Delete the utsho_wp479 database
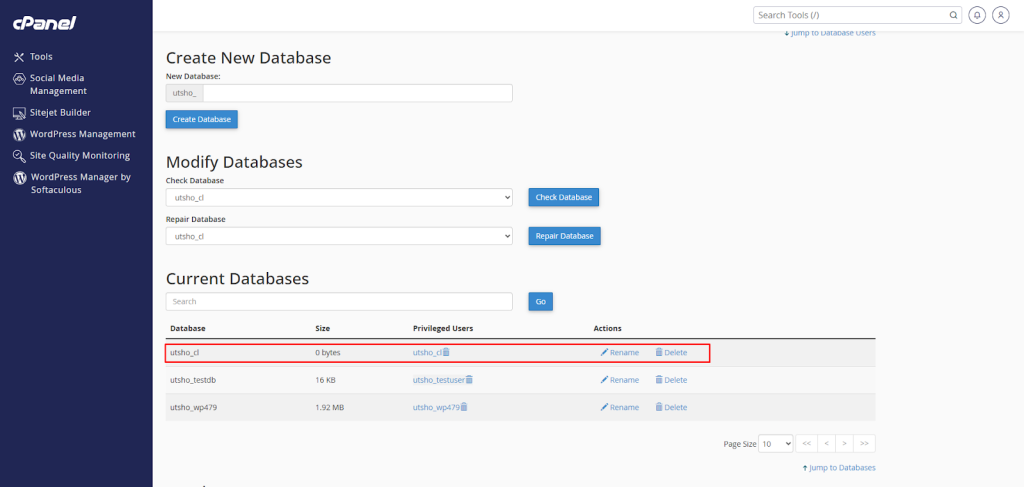This screenshot has height=487, width=1024. [671, 407]
